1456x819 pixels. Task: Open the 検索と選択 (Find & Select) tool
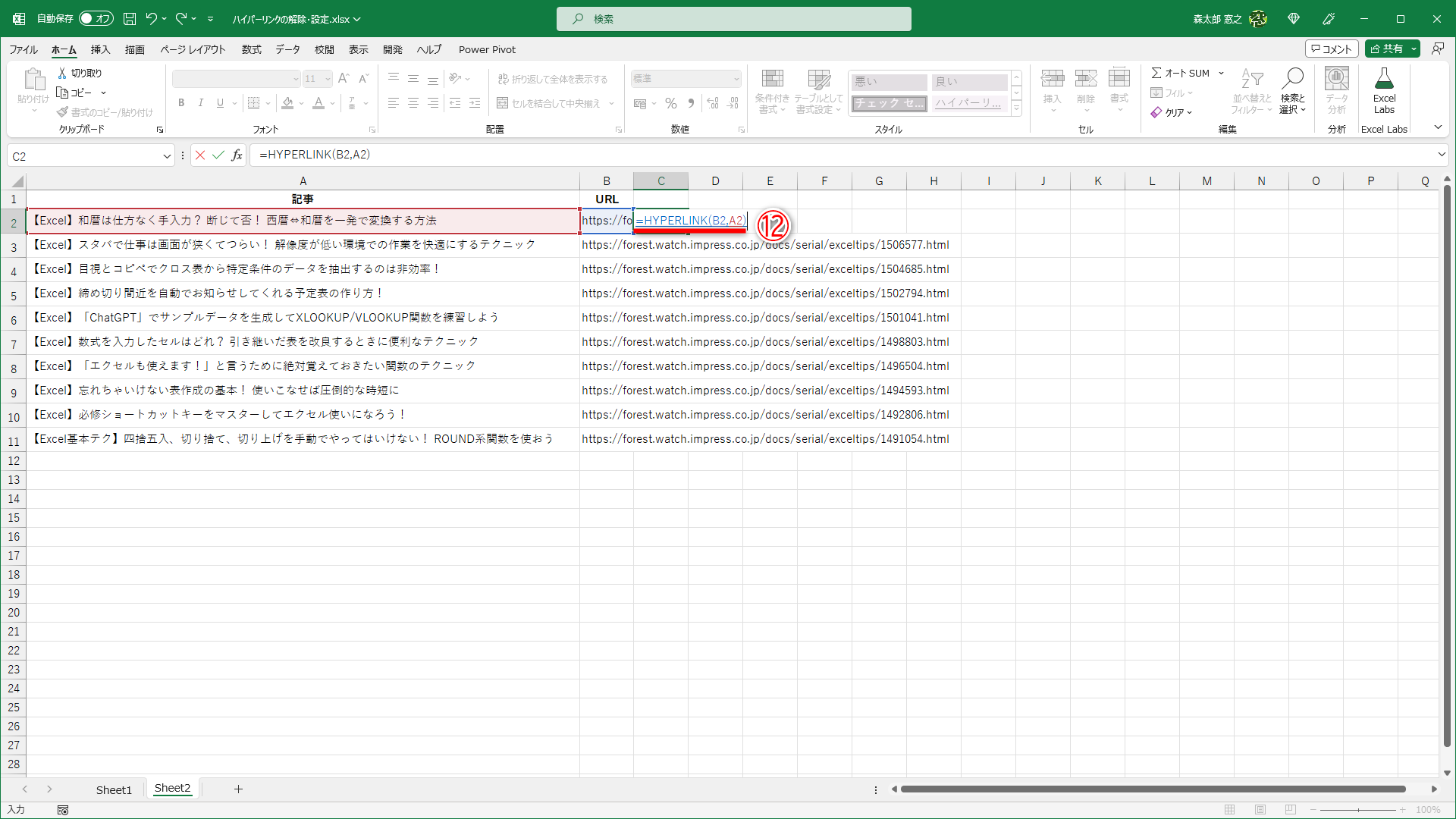[x=1292, y=91]
